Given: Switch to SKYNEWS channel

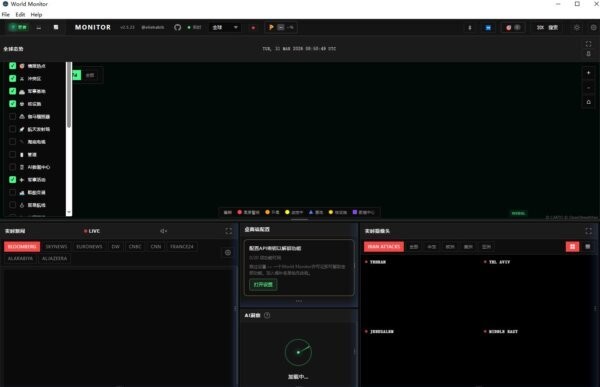Looking at the screenshot, I should point(56,247).
